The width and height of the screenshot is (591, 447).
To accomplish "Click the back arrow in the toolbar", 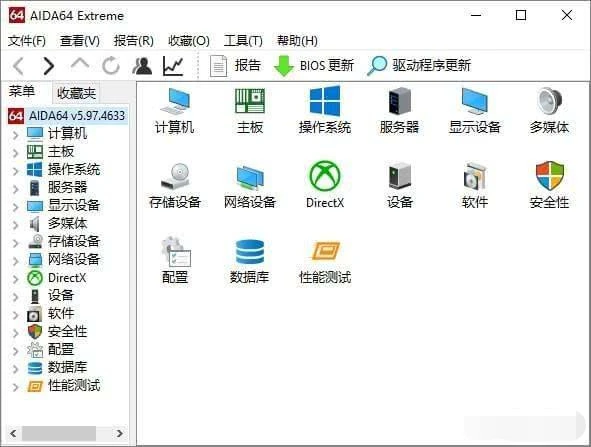I will click(x=18, y=66).
